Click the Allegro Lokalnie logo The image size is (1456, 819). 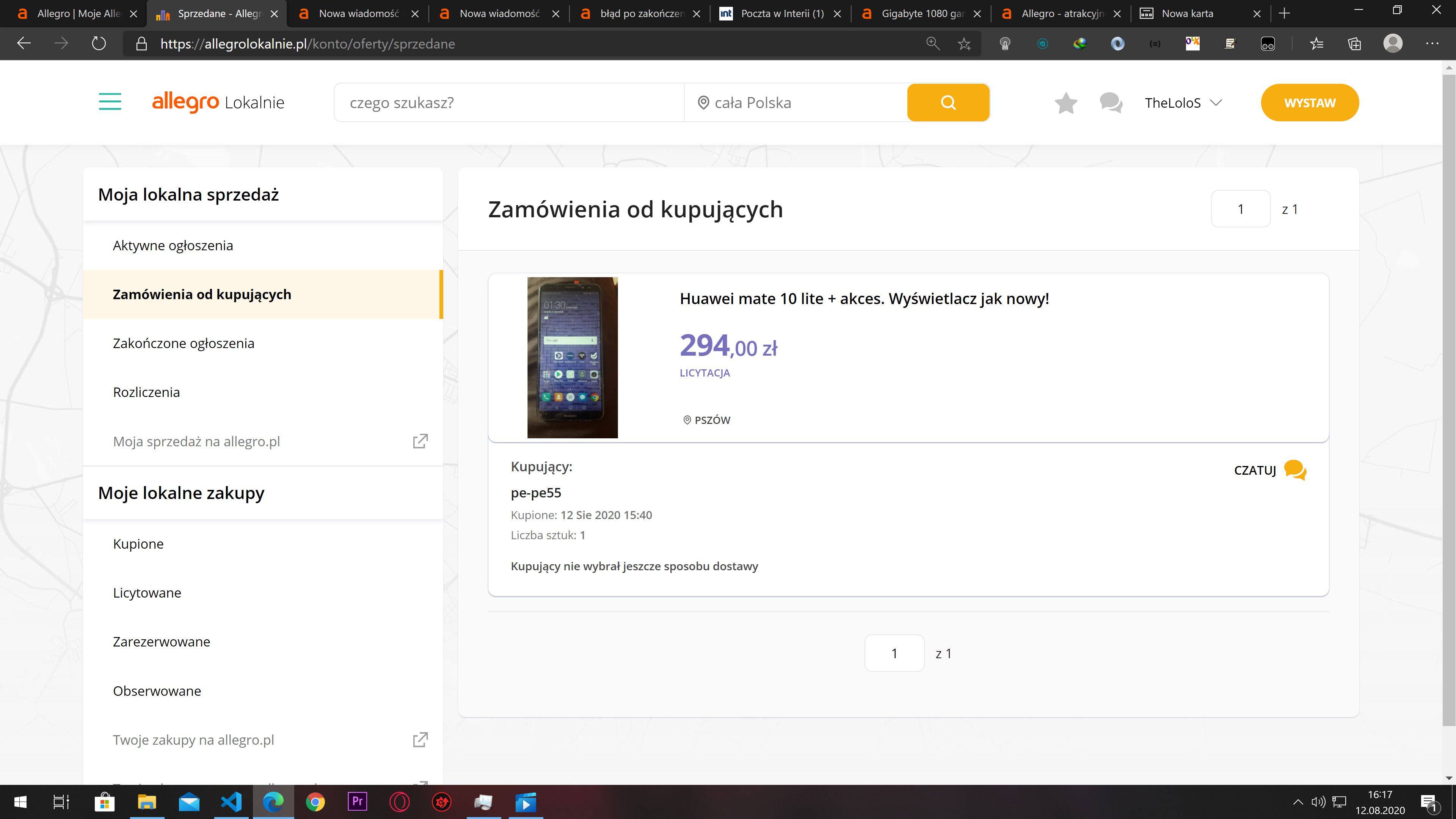tap(218, 102)
